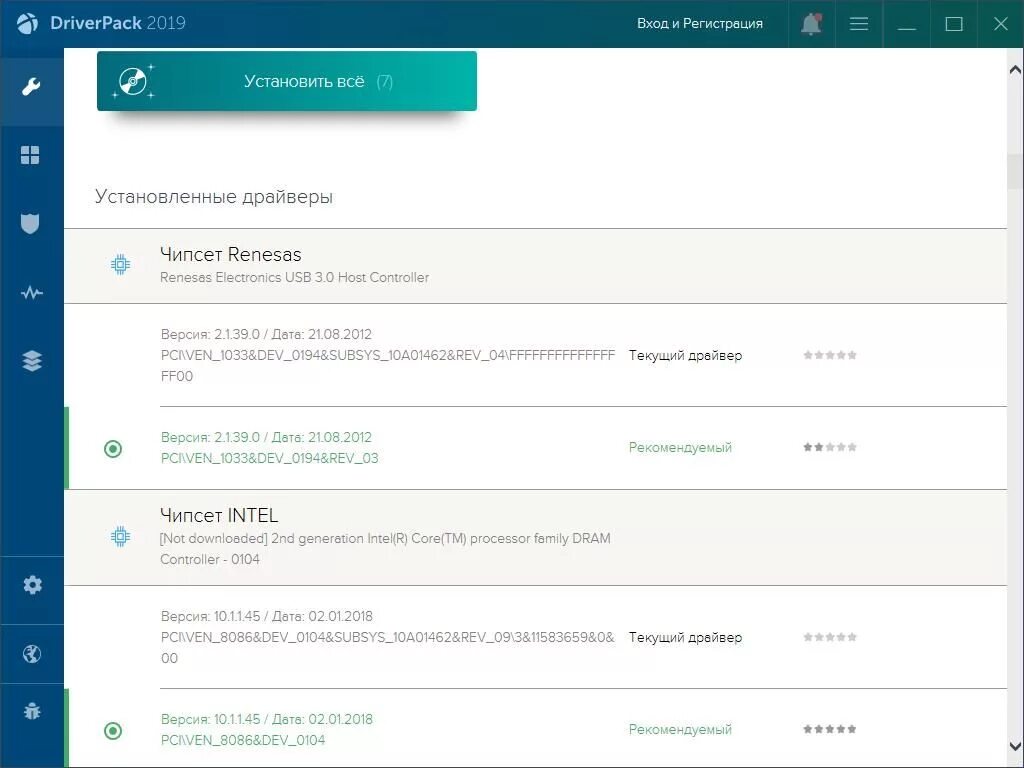The width and height of the screenshot is (1024, 768).
Task: Click five-star rating of recommended INTEL driver
Action: (830, 729)
